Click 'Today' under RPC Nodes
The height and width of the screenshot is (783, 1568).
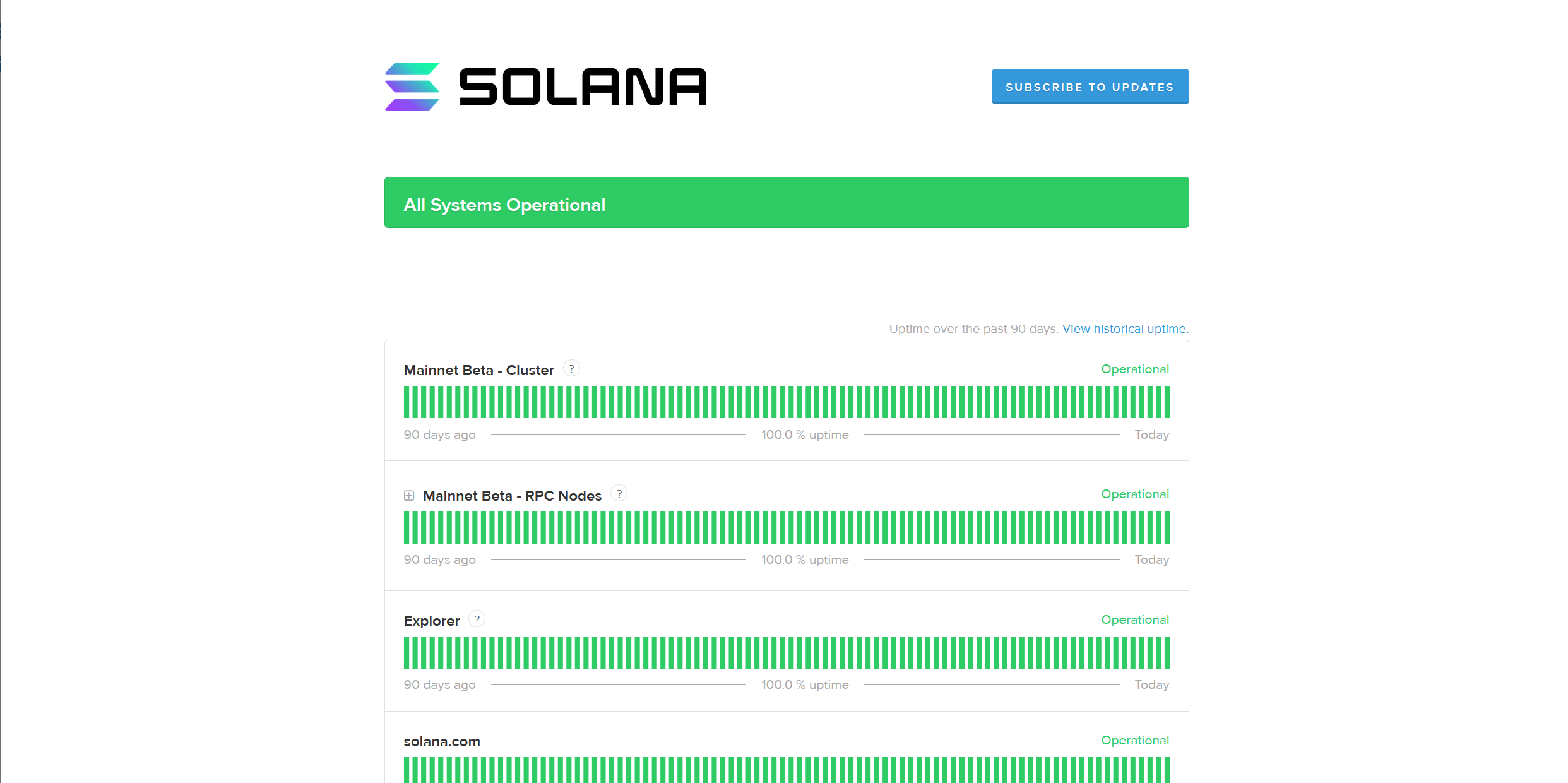pyautogui.click(x=1152, y=559)
